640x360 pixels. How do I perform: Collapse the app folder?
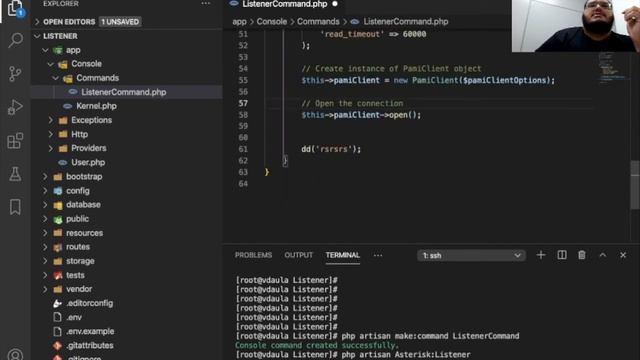[45, 50]
